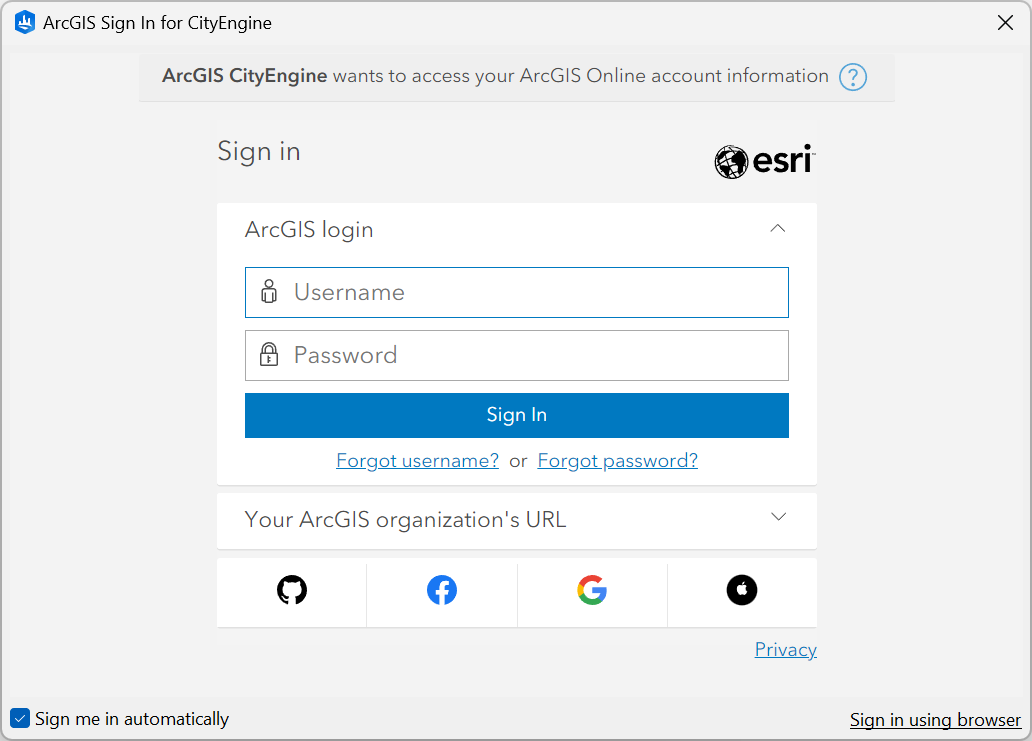Open the Forgot password? link
1032x741 pixels.
[x=617, y=460]
